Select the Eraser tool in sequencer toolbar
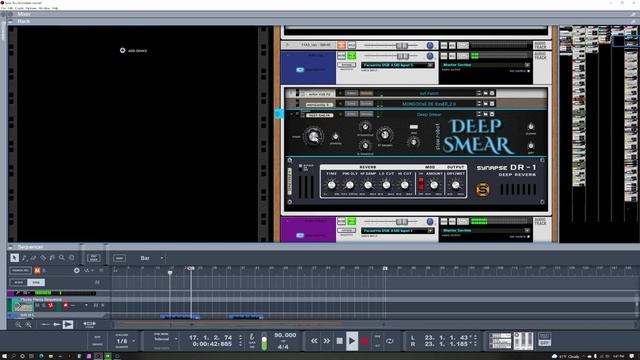Image resolution: width=640 pixels, height=360 pixels. [x=33, y=258]
